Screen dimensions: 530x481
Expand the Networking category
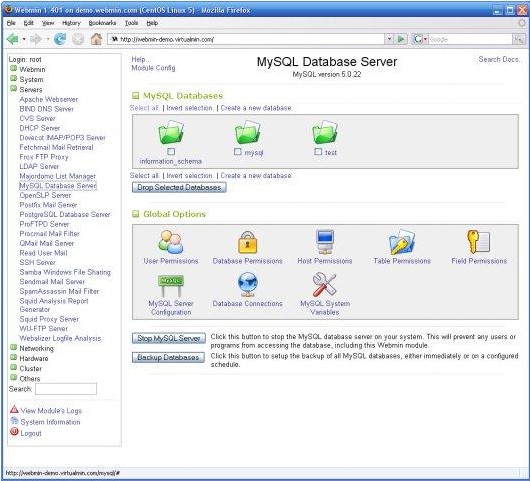[14, 347]
